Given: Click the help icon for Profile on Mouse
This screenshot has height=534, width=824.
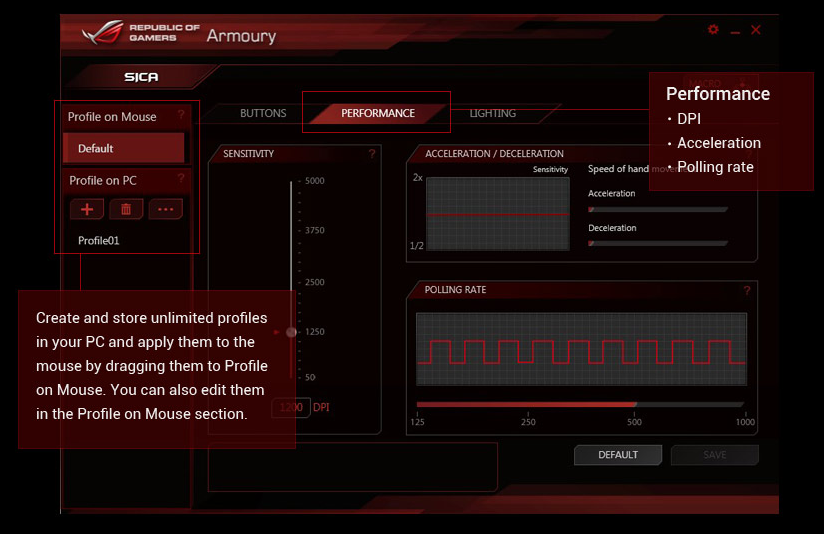Looking at the screenshot, I should 181,115.
